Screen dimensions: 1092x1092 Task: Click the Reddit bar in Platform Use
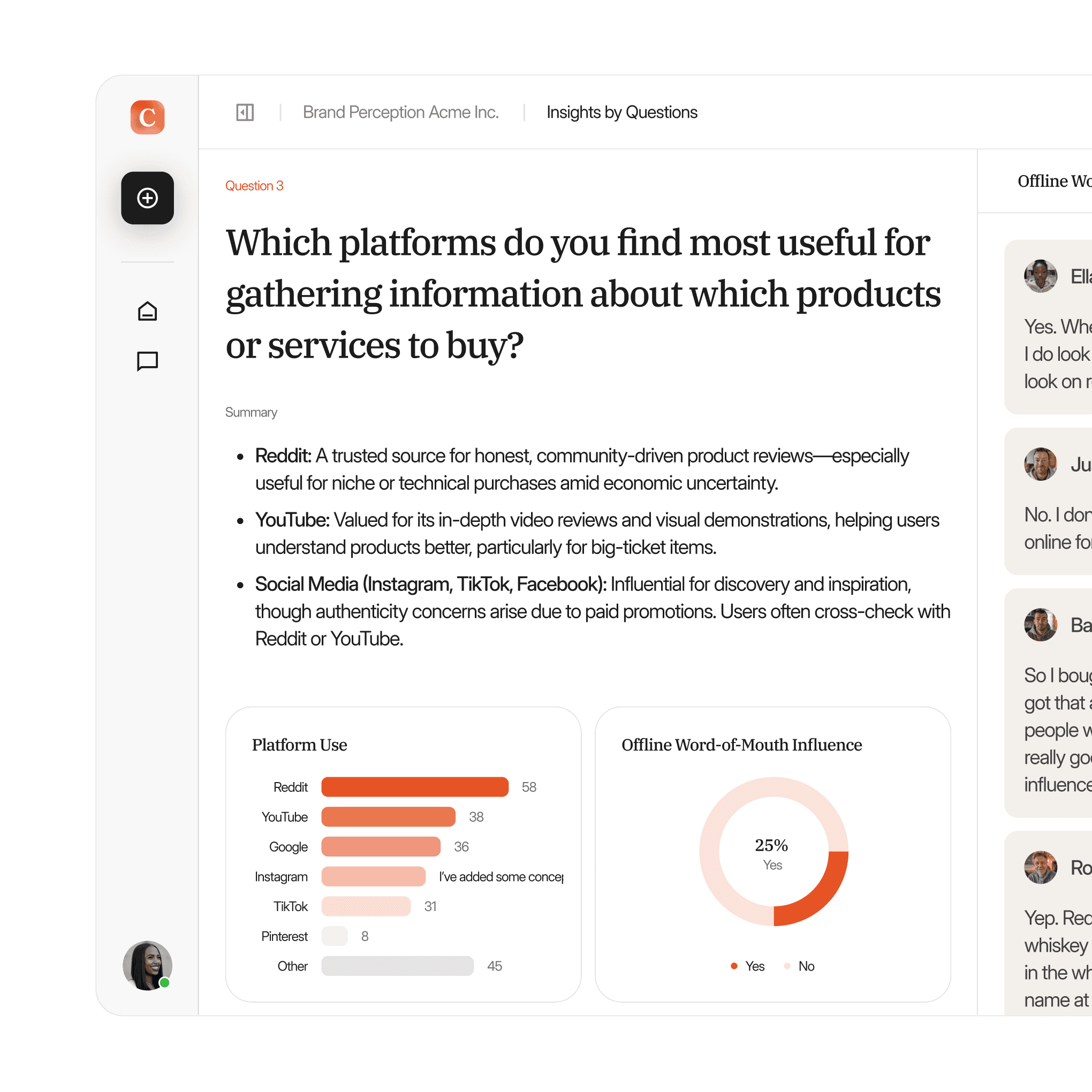(x=415, y=787)
